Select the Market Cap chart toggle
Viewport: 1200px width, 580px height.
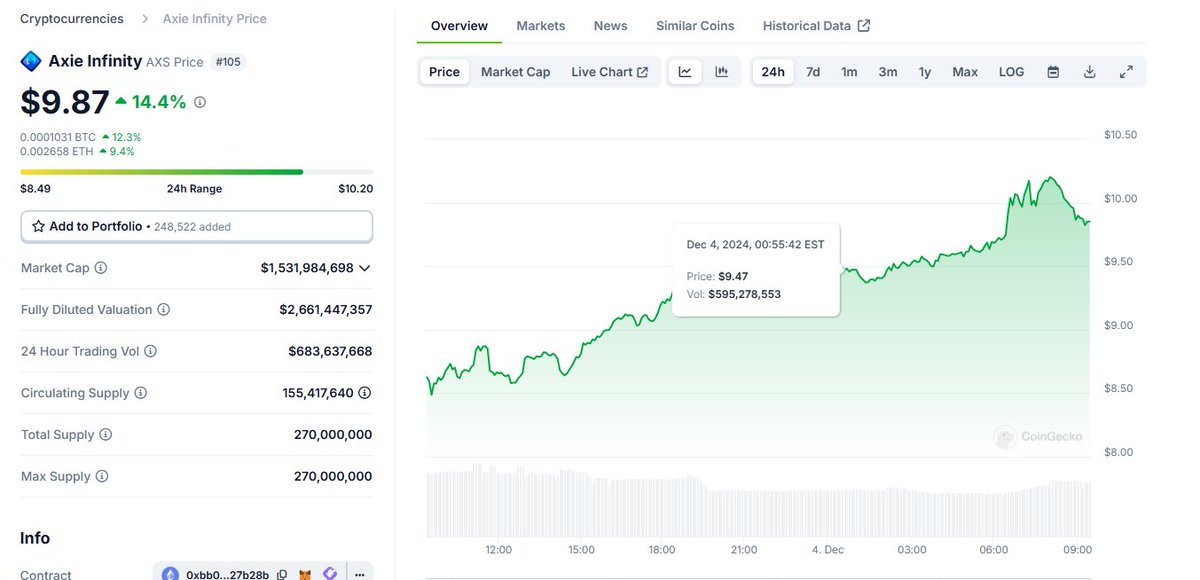(x=515, y=72)
